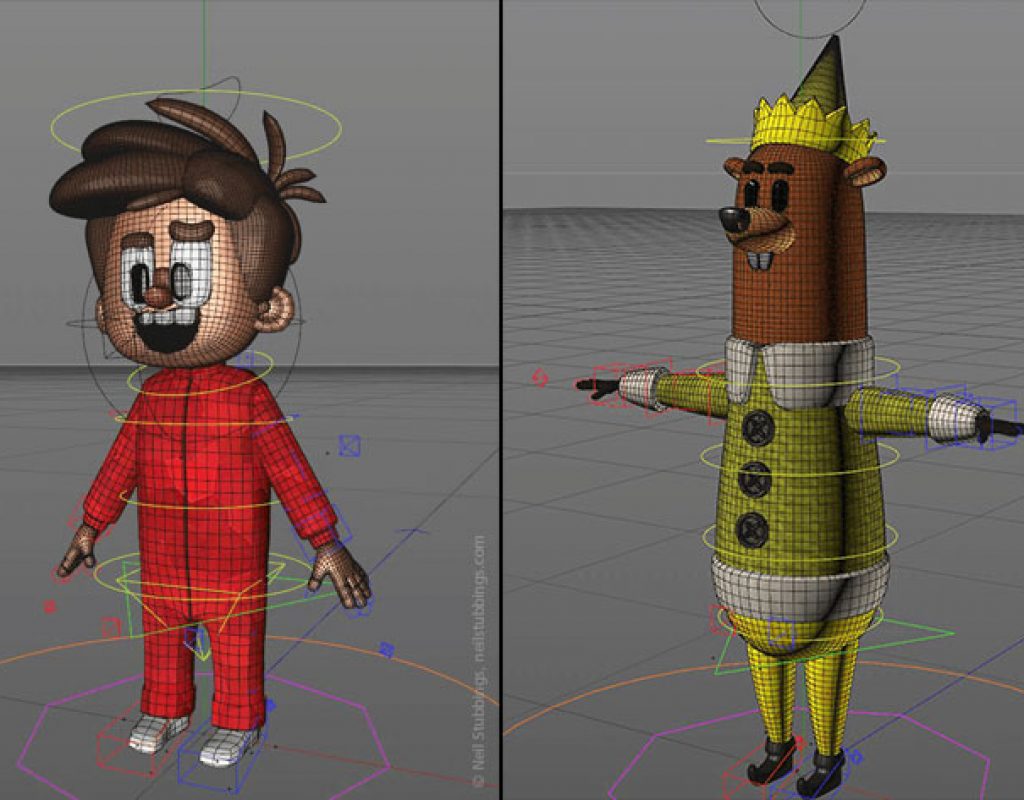This screenshot has height=800, width=1024.
Task: Select the middle button on the yellow coat
Action: pos(755,479)
